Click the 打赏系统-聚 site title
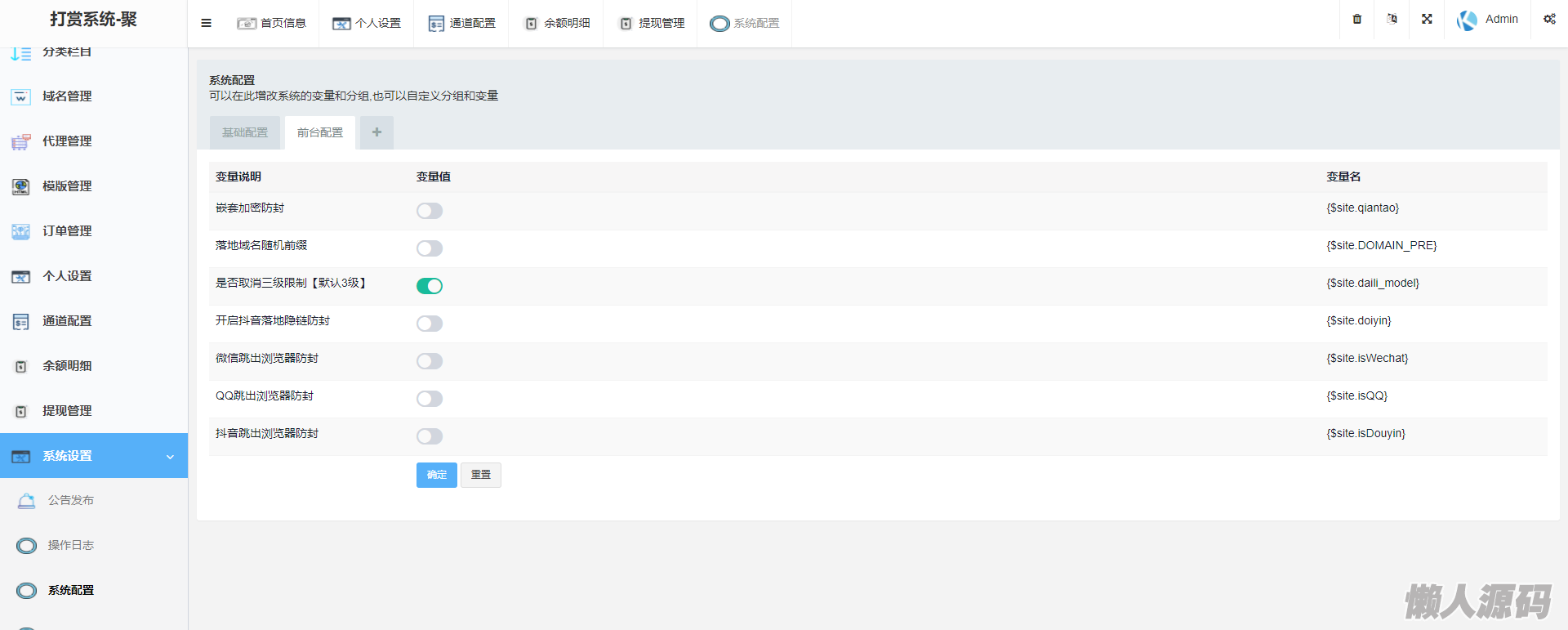 pos(93,20)
